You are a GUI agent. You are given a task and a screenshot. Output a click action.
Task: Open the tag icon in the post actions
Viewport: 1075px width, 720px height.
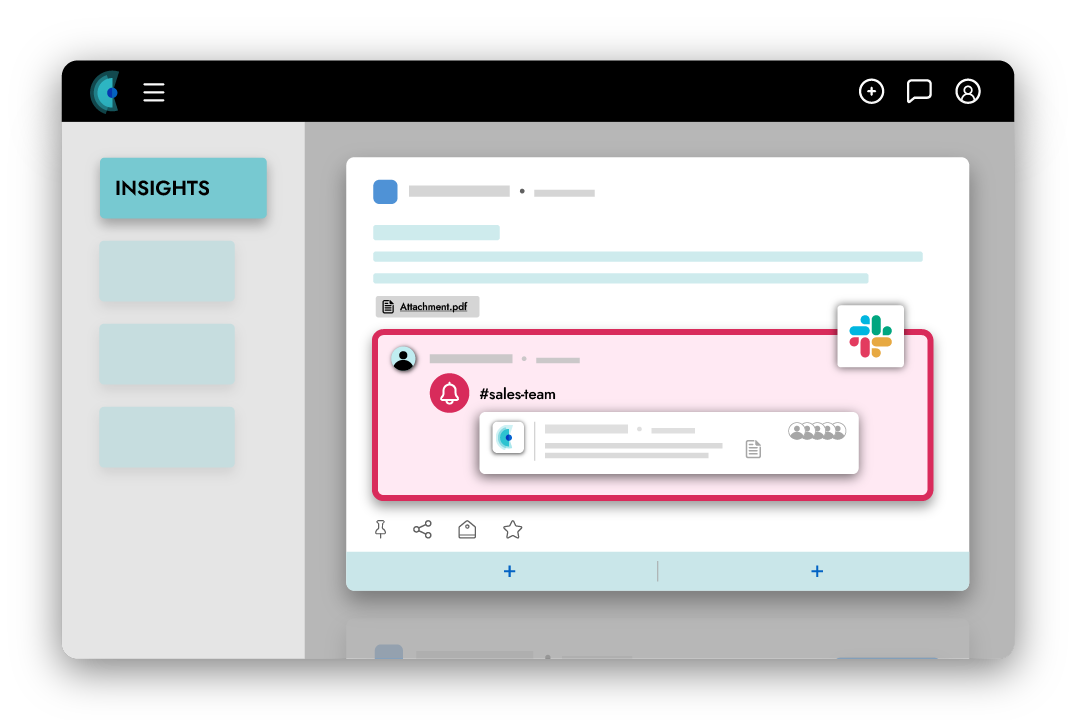467,529
